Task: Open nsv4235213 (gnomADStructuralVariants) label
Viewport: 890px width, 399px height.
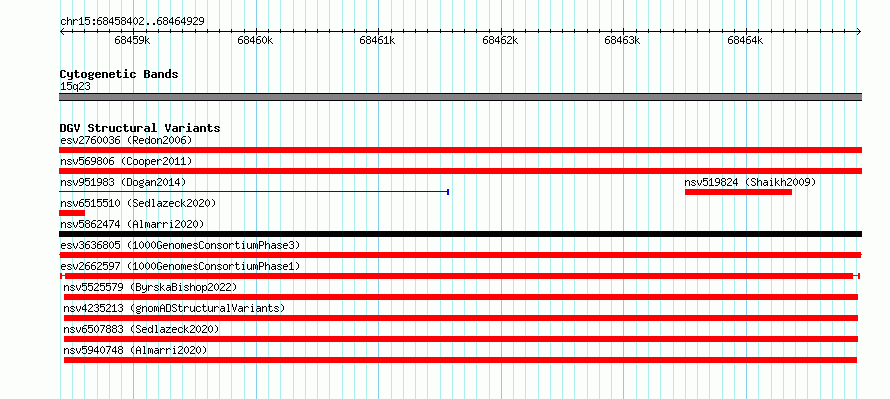Action: 174,308
